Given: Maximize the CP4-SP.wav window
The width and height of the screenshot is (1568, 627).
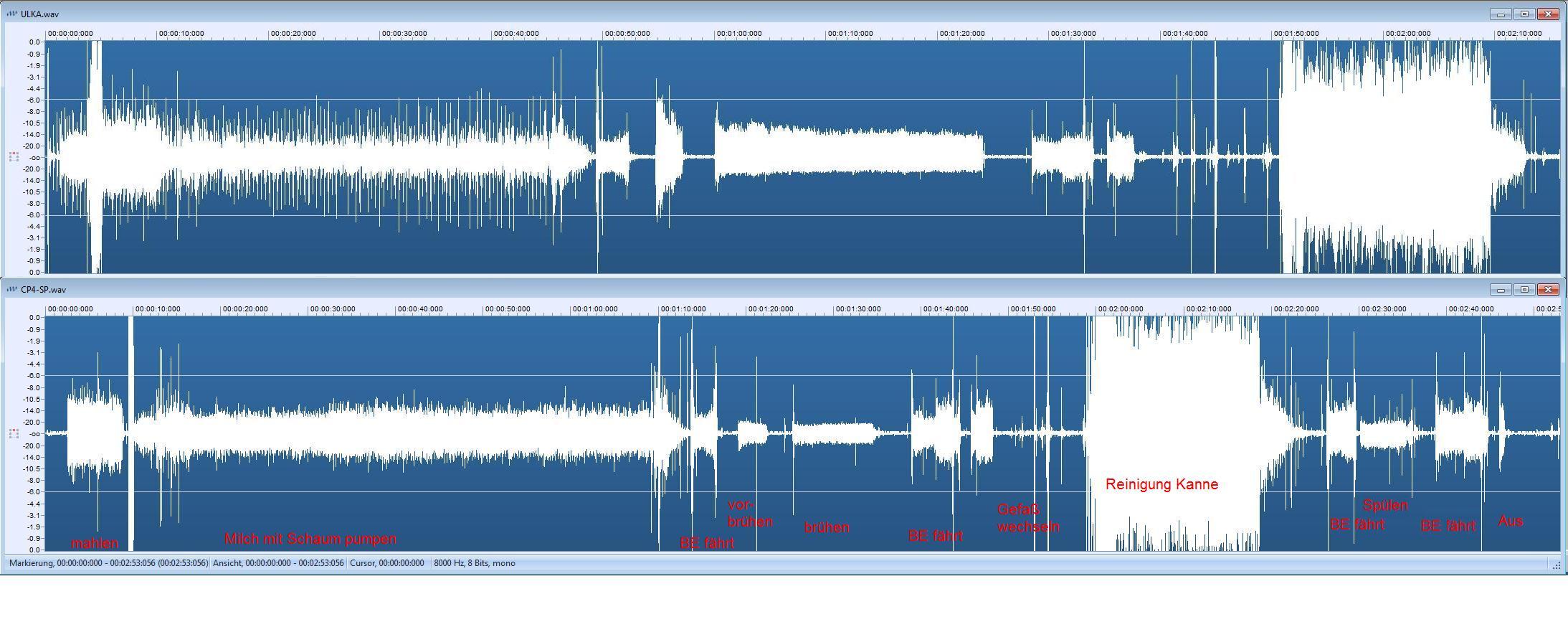Looking at the screenshot, I should point(1524,289).
